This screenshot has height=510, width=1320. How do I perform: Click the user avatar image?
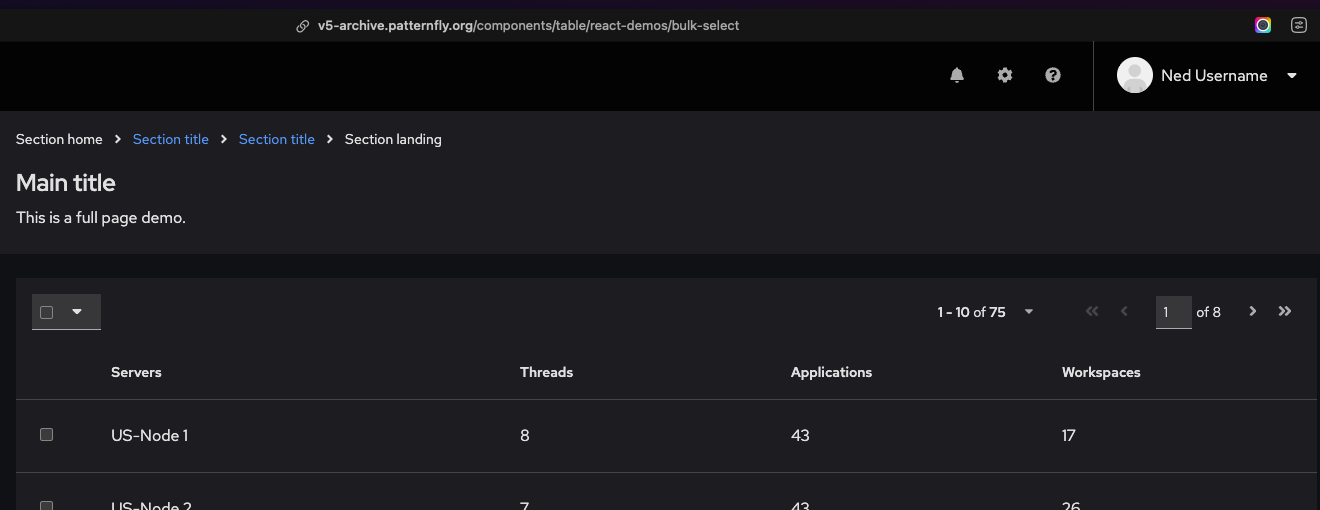1135,75
